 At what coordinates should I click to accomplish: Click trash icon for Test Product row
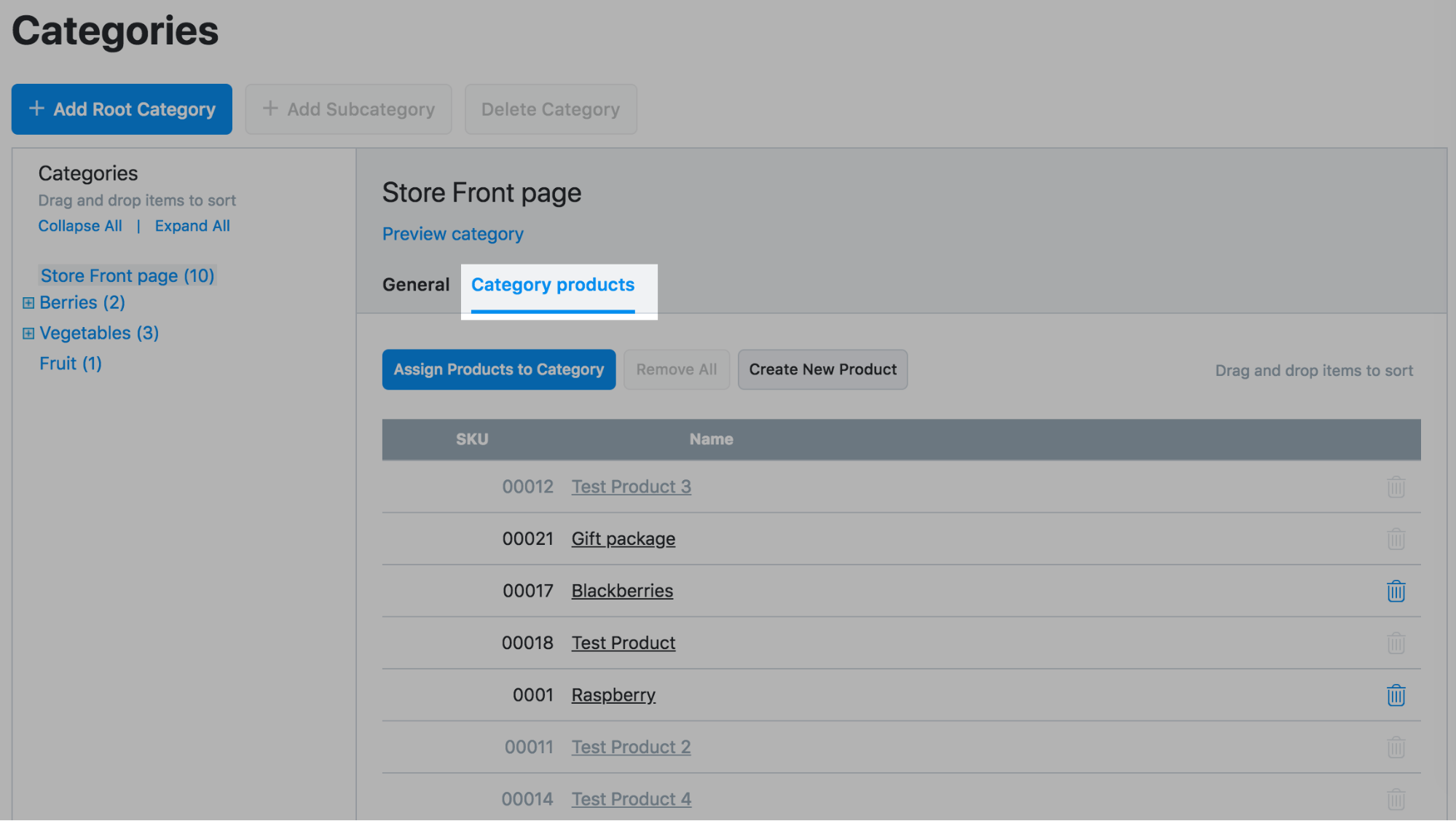point(1396,643)
